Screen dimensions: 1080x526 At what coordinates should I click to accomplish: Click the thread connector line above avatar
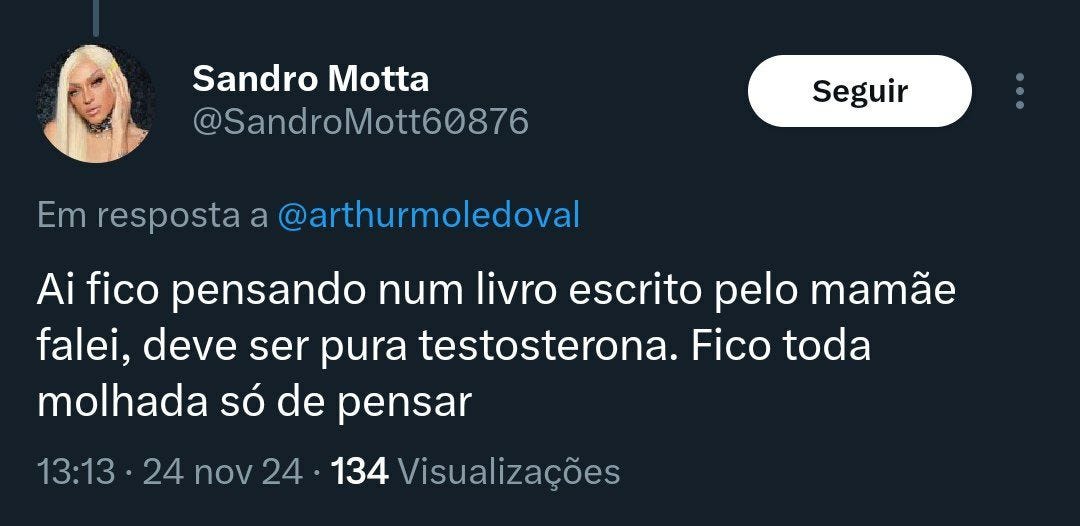tap(96, 17)
